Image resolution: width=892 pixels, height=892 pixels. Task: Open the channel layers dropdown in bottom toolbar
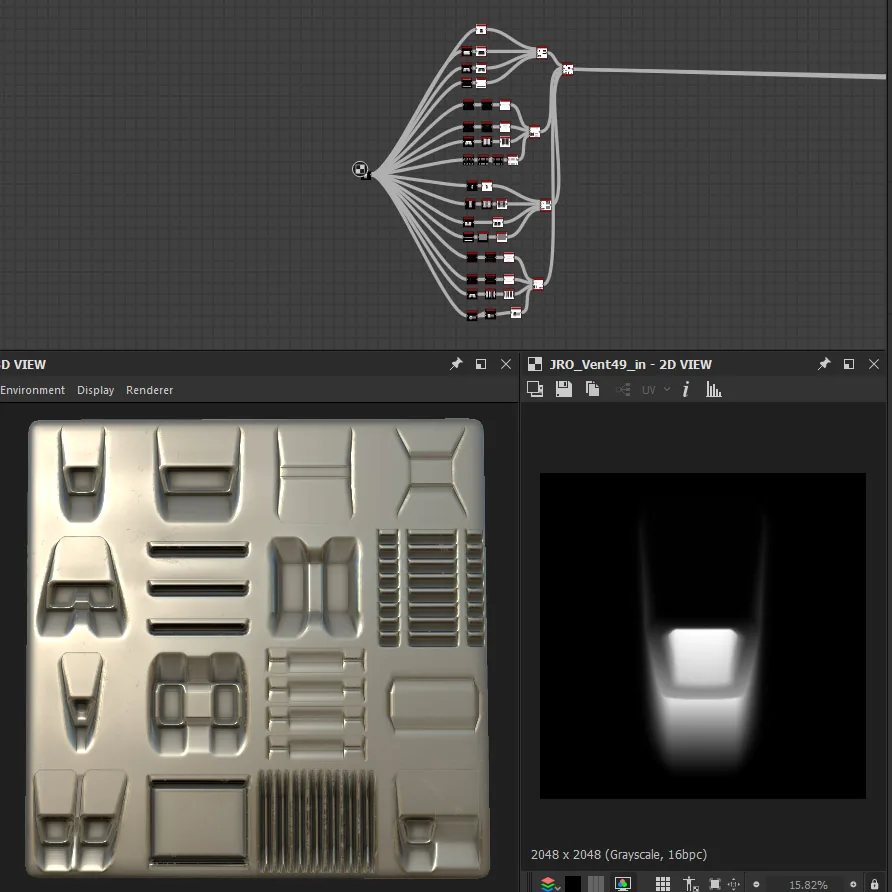(x=550, y=884)
